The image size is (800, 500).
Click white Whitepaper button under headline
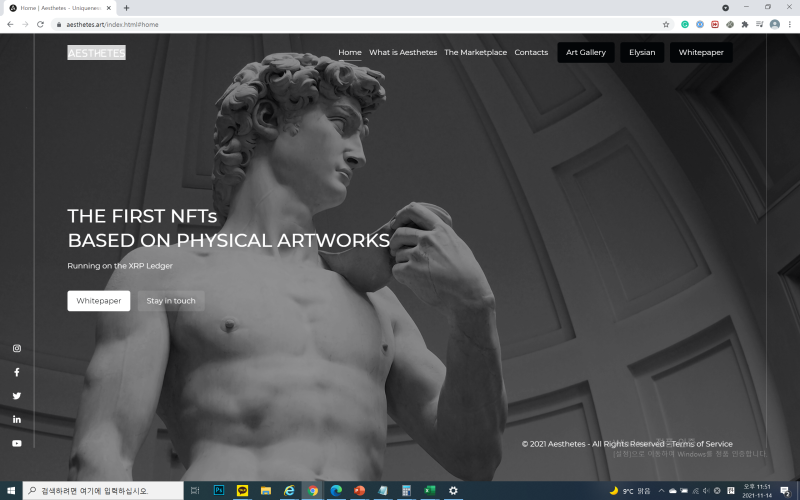pyautogui.click(x=98, y=301)
